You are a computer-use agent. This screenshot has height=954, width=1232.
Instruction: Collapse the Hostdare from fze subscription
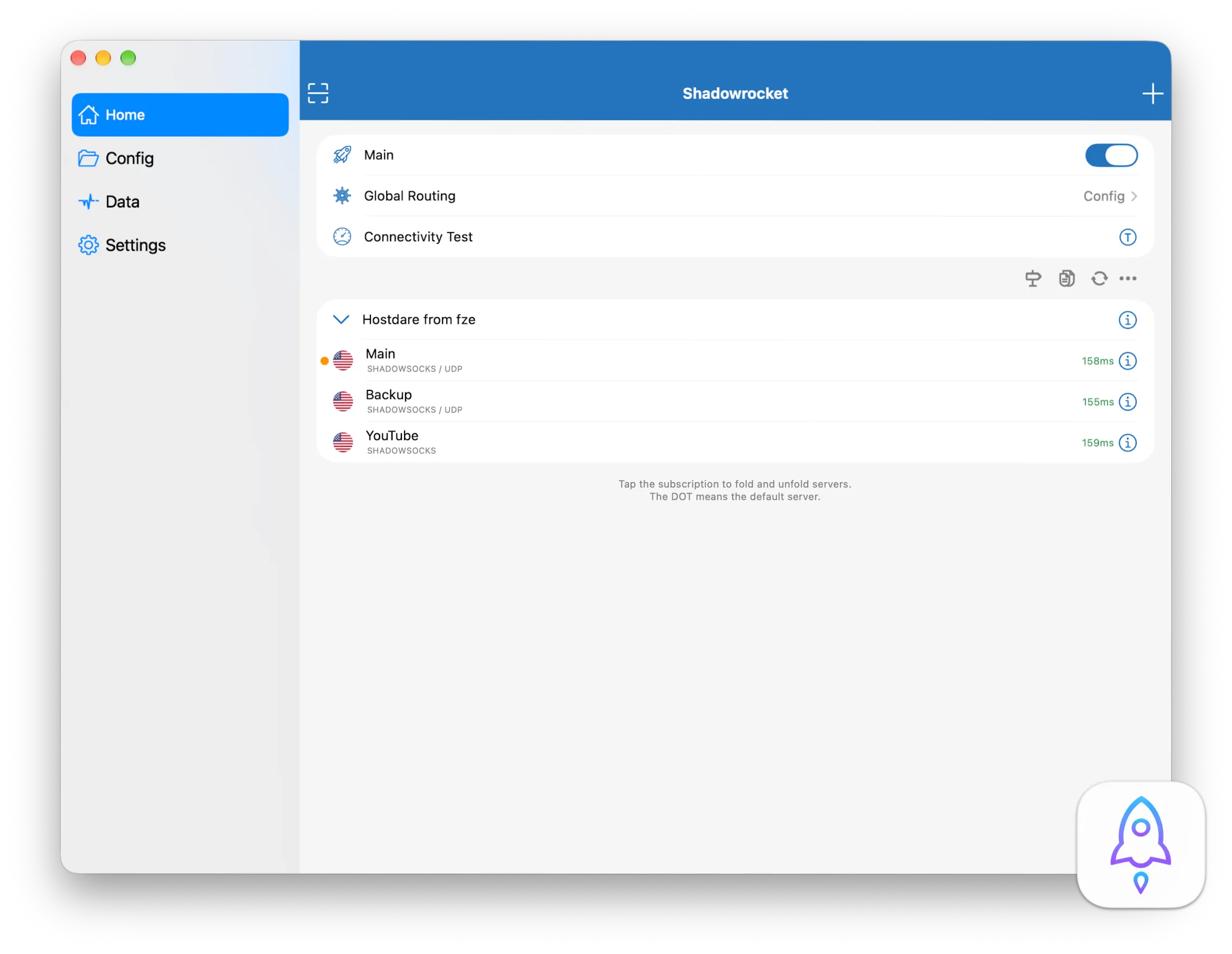coord(341,319)
